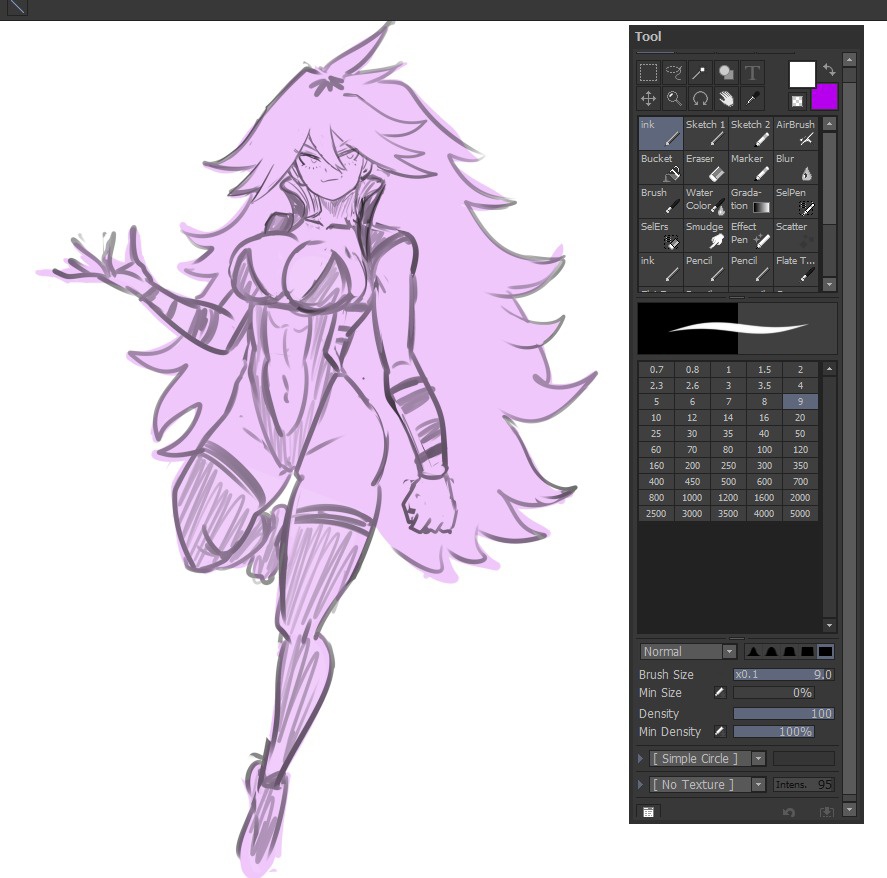Select the Color Picker eyedropper tool
The width and height of the screenshot is (887, 878).
(752, 98)
